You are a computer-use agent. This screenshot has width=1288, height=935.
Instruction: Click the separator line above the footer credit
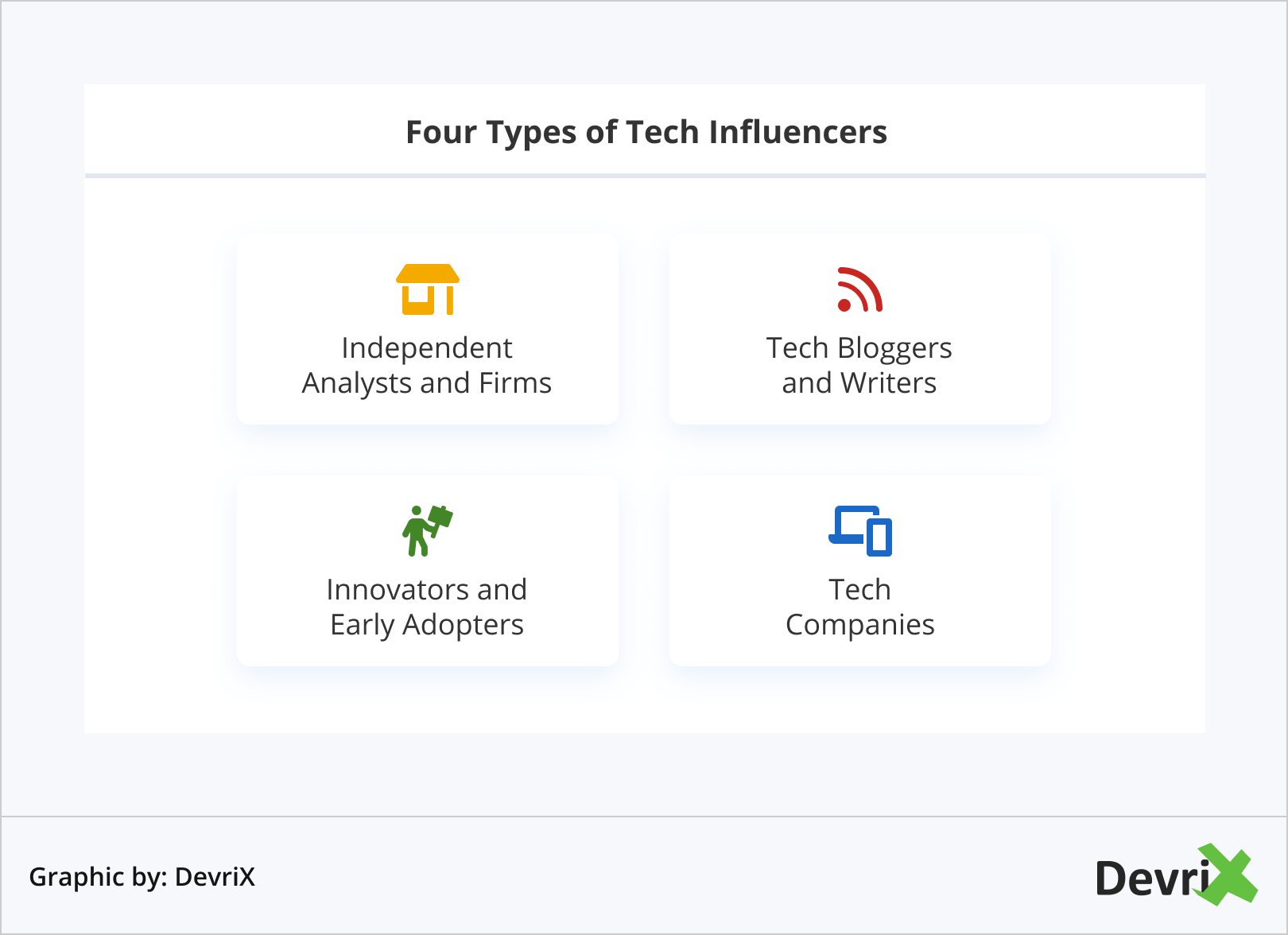tap(644, 817)
